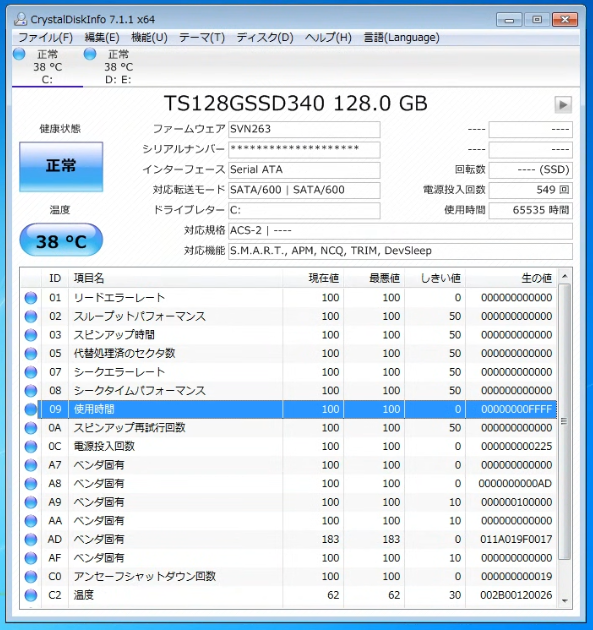Click status icon for スピンアップ時間 row
This screenshot has width=593, height=630.
(x=31, y=335)
